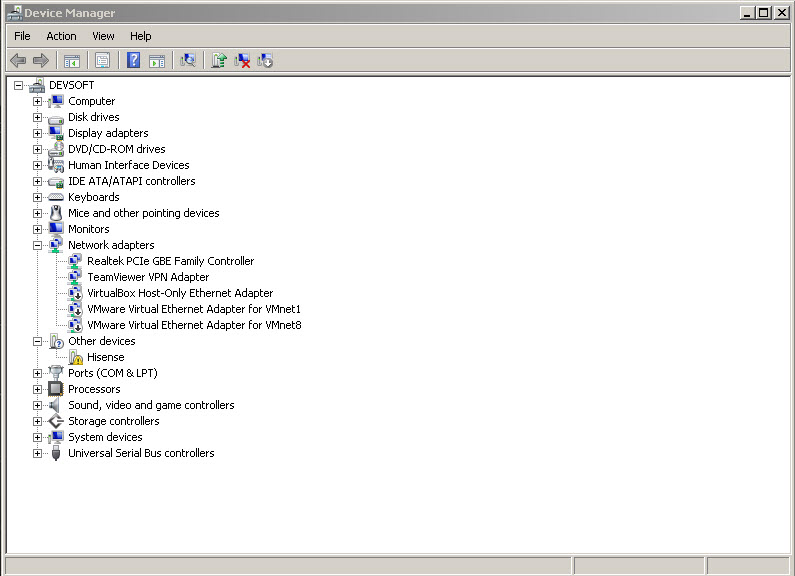Select VMware Virtual Ethernet Adapter for VMnet8
This screenshot has width=795, height=576.
coord(194,325)
